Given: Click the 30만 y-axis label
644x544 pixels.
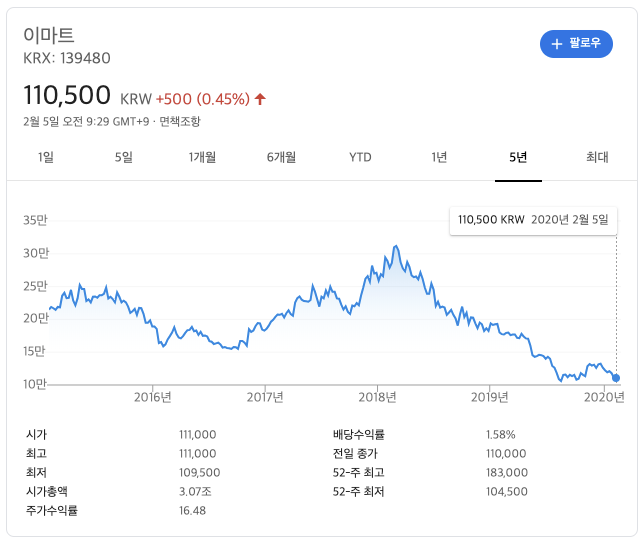Looking at the screenshot, I should [x=36, y=253].
